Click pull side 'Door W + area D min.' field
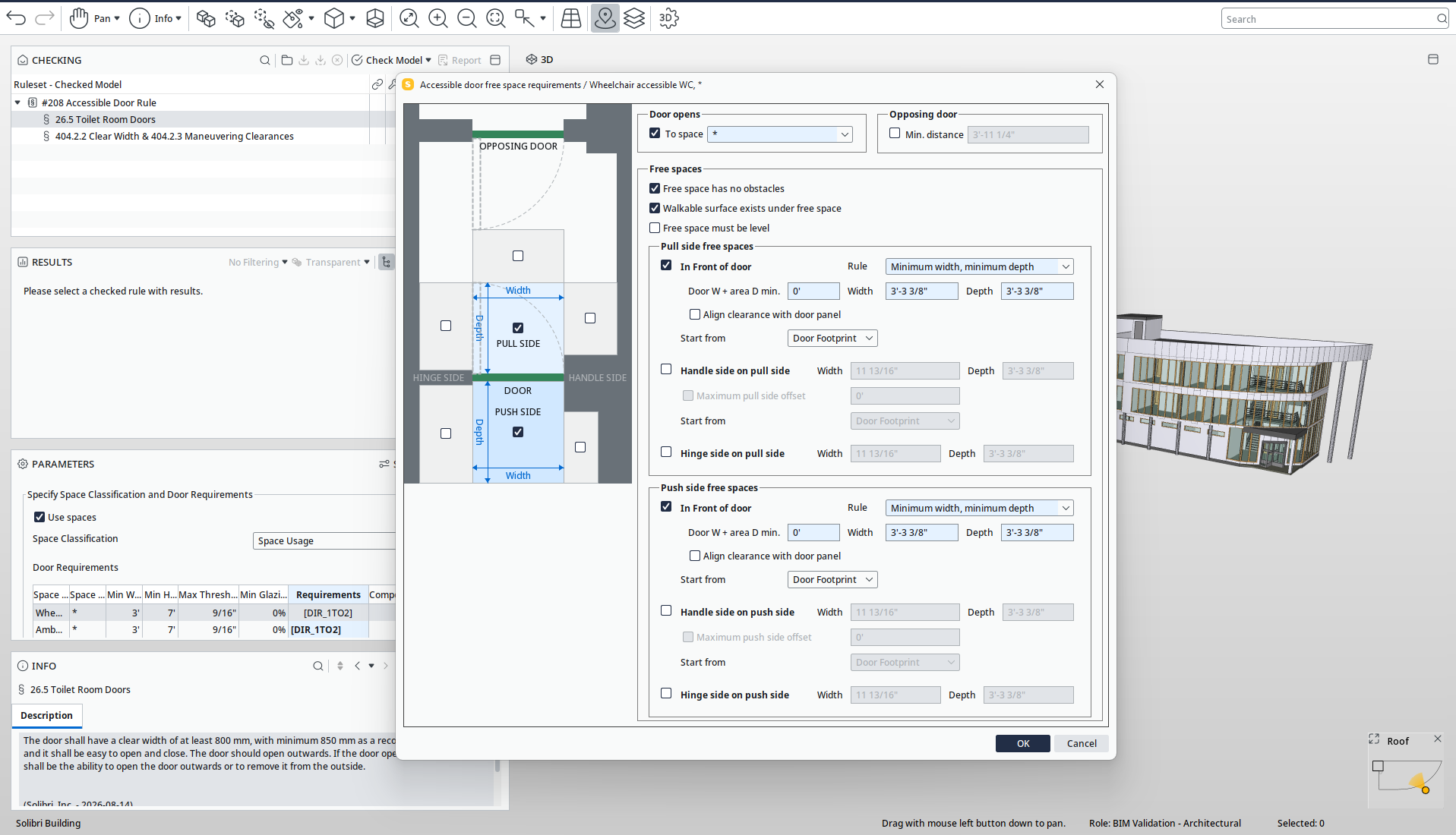This screenshot has height=835, width=1456. [x=813, y=291]
